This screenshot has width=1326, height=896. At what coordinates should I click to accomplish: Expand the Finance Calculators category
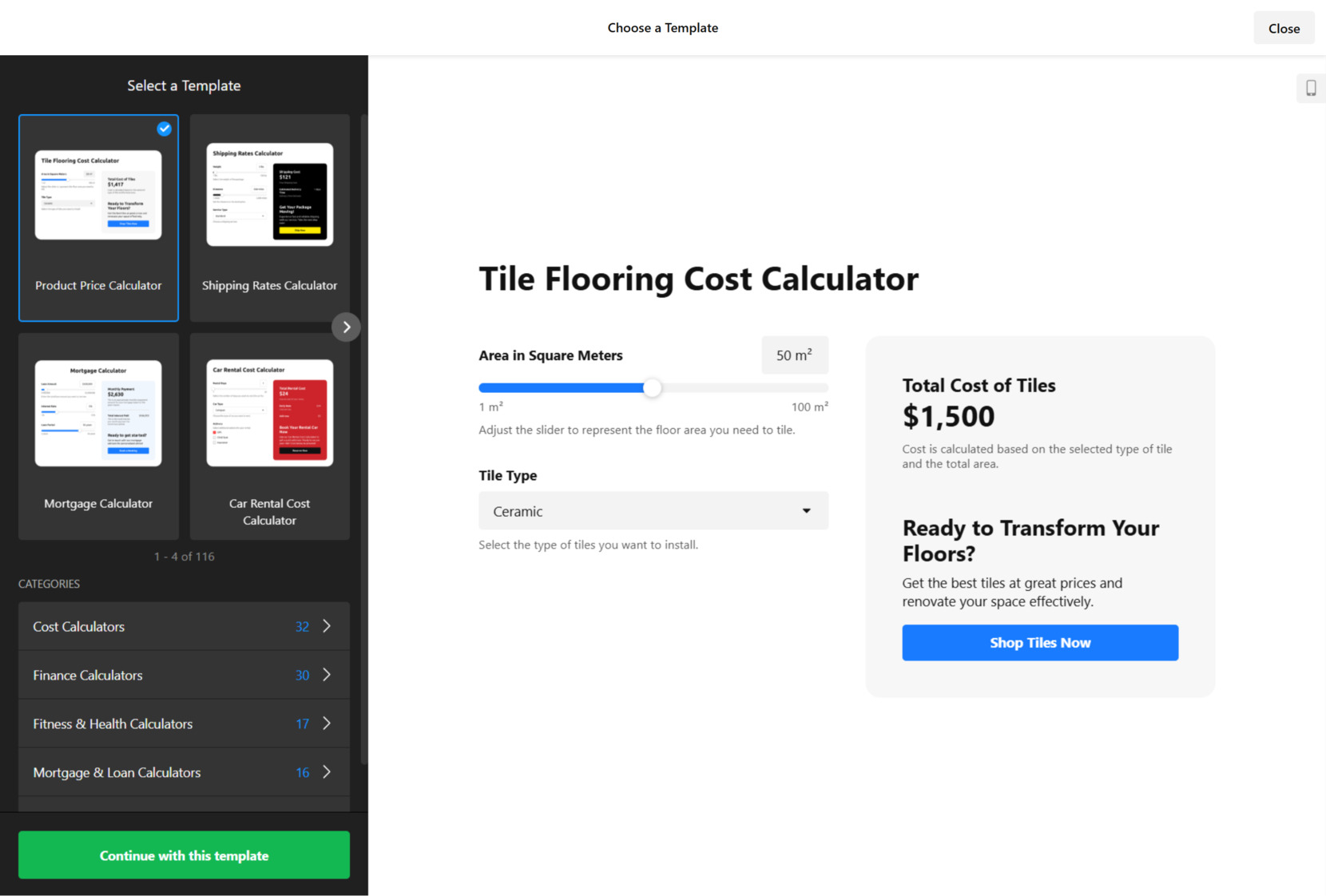pyautogui.click(x=327, y=675)
